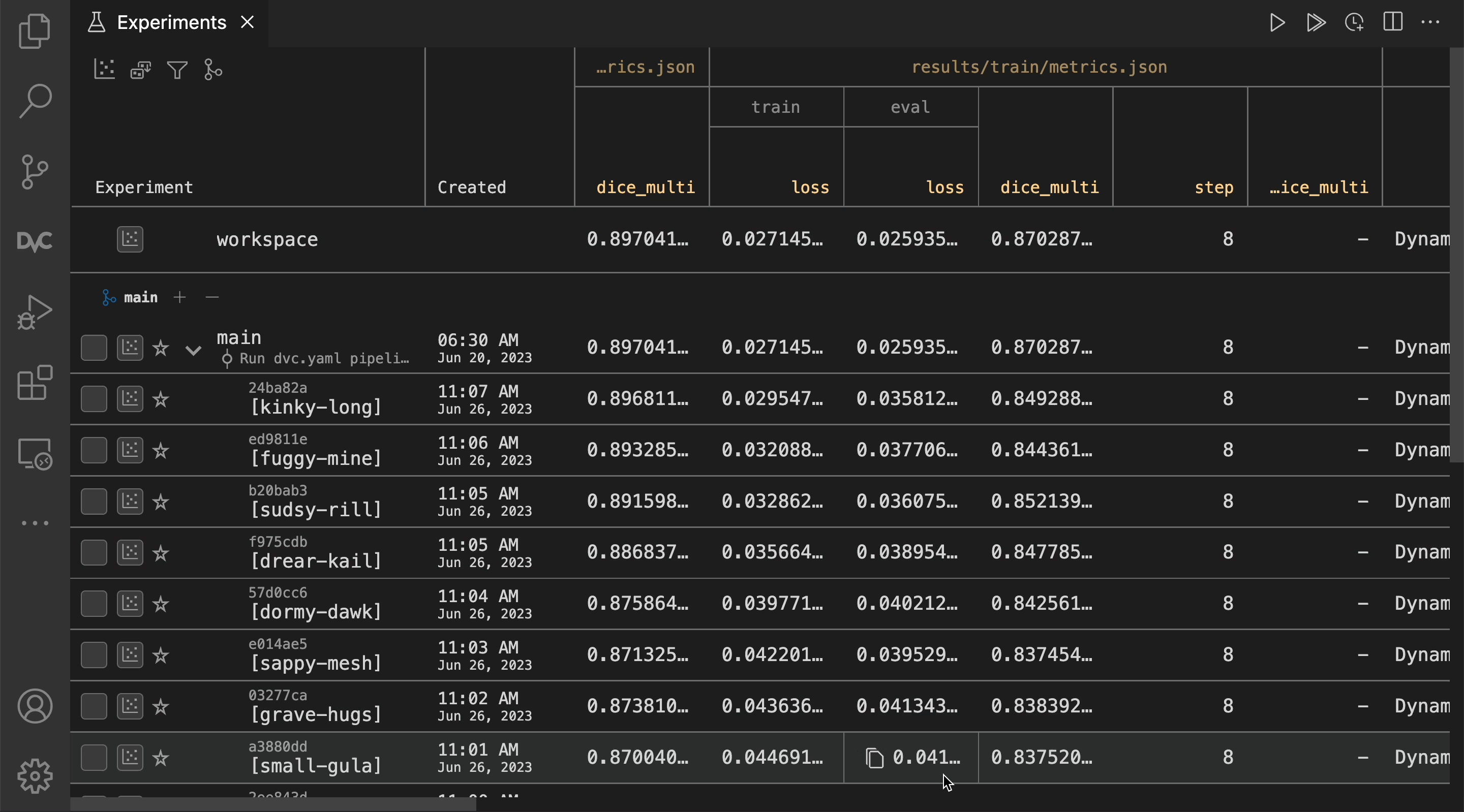Open Search in the activity bar
The image size is (1464, 812).
tap(34, 101)
